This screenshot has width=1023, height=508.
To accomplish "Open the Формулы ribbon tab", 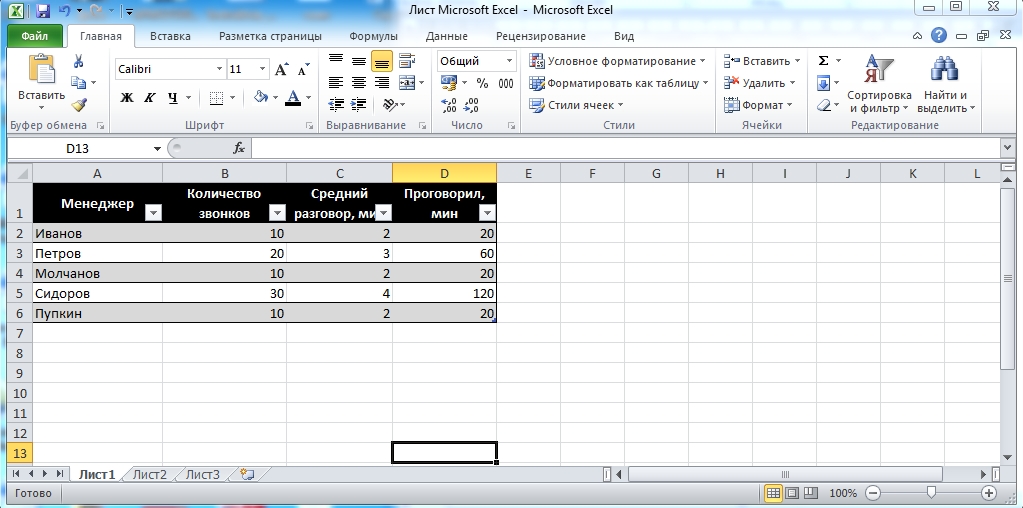I will tap(373, 36).
